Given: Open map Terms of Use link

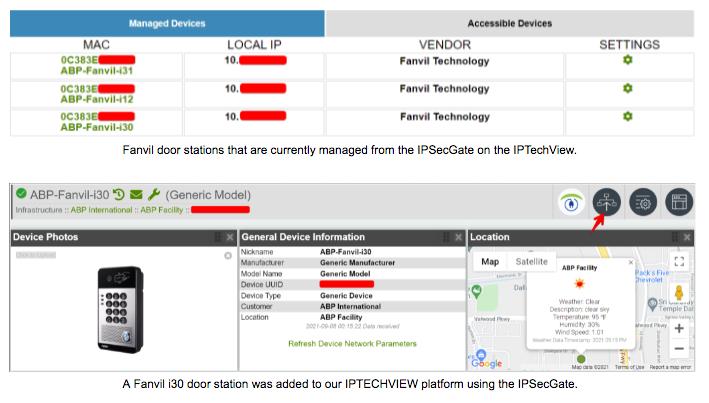Looking at the screenshot, I should [x=629, y=367].
